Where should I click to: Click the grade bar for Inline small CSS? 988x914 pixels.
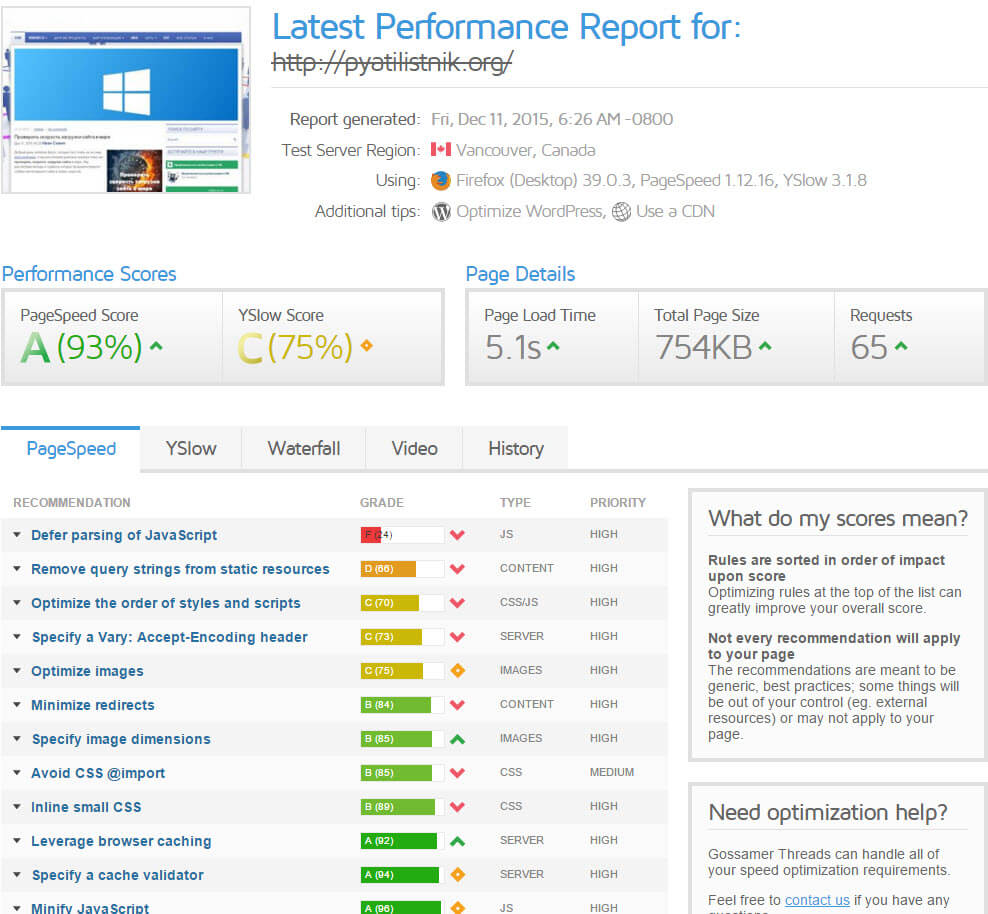402,807
